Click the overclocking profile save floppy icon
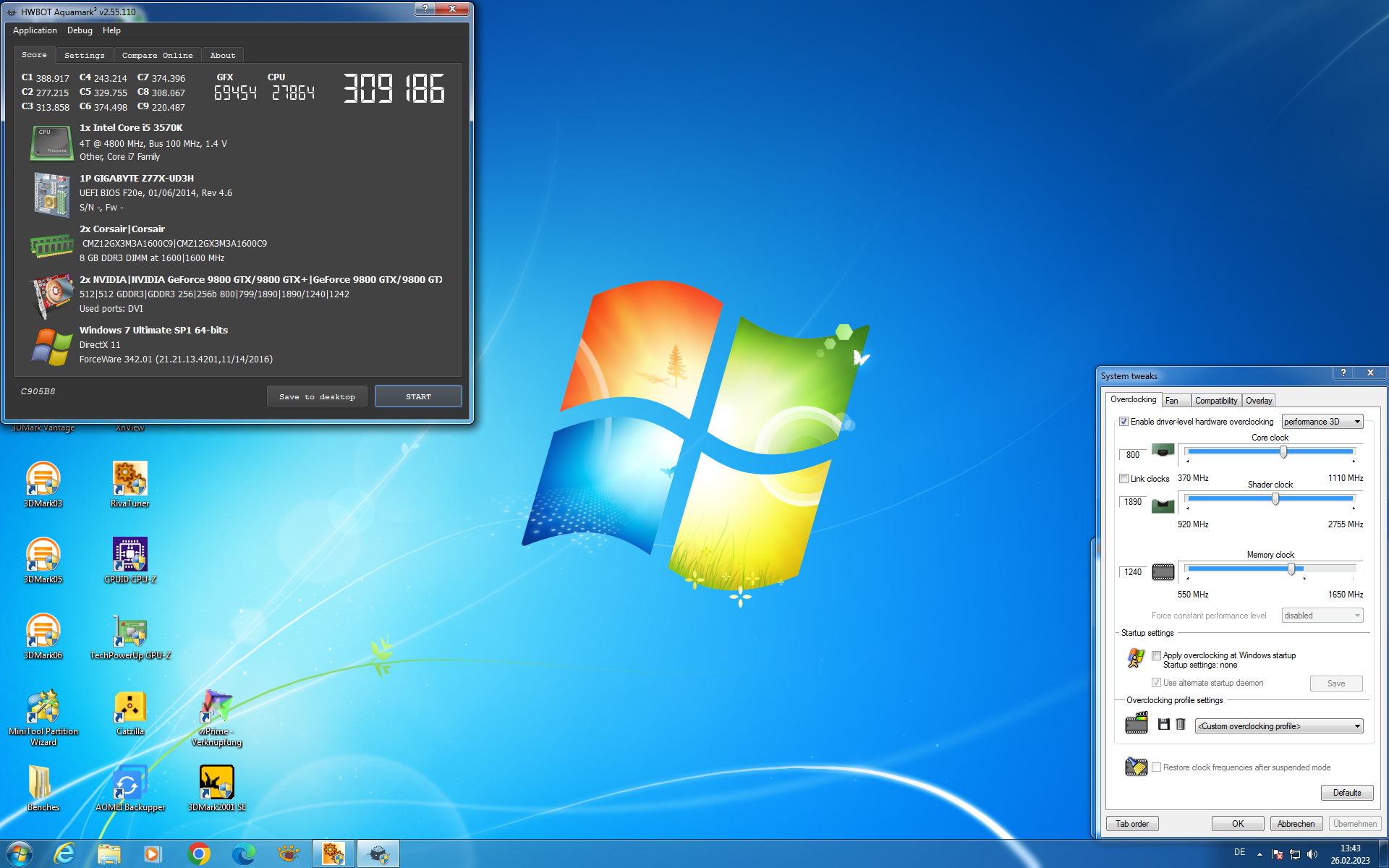 (1163, 724)
